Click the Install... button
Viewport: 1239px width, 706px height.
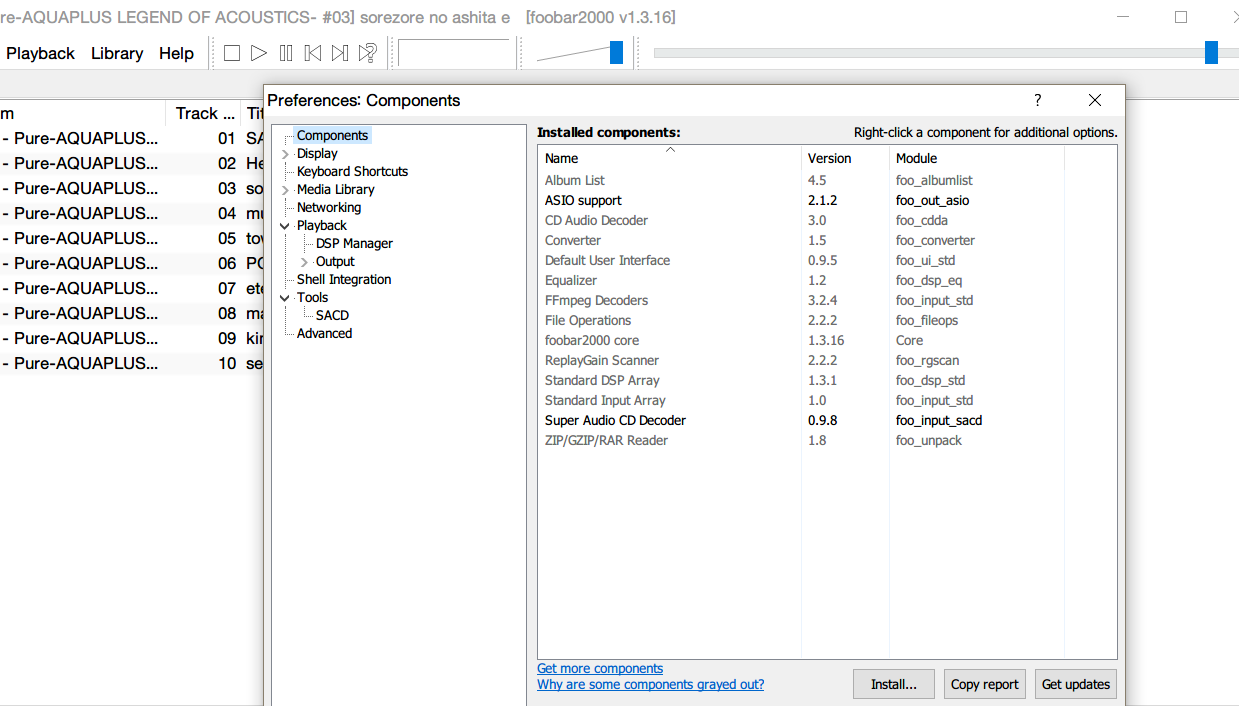[x=893, y=684]
